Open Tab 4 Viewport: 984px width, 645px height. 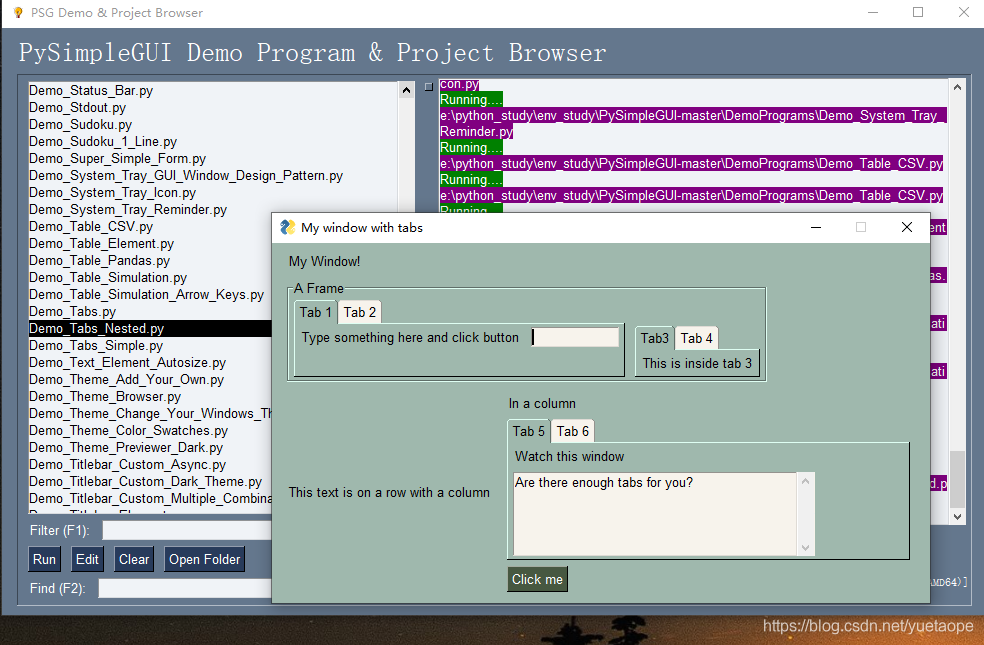(x=697, y=338)
